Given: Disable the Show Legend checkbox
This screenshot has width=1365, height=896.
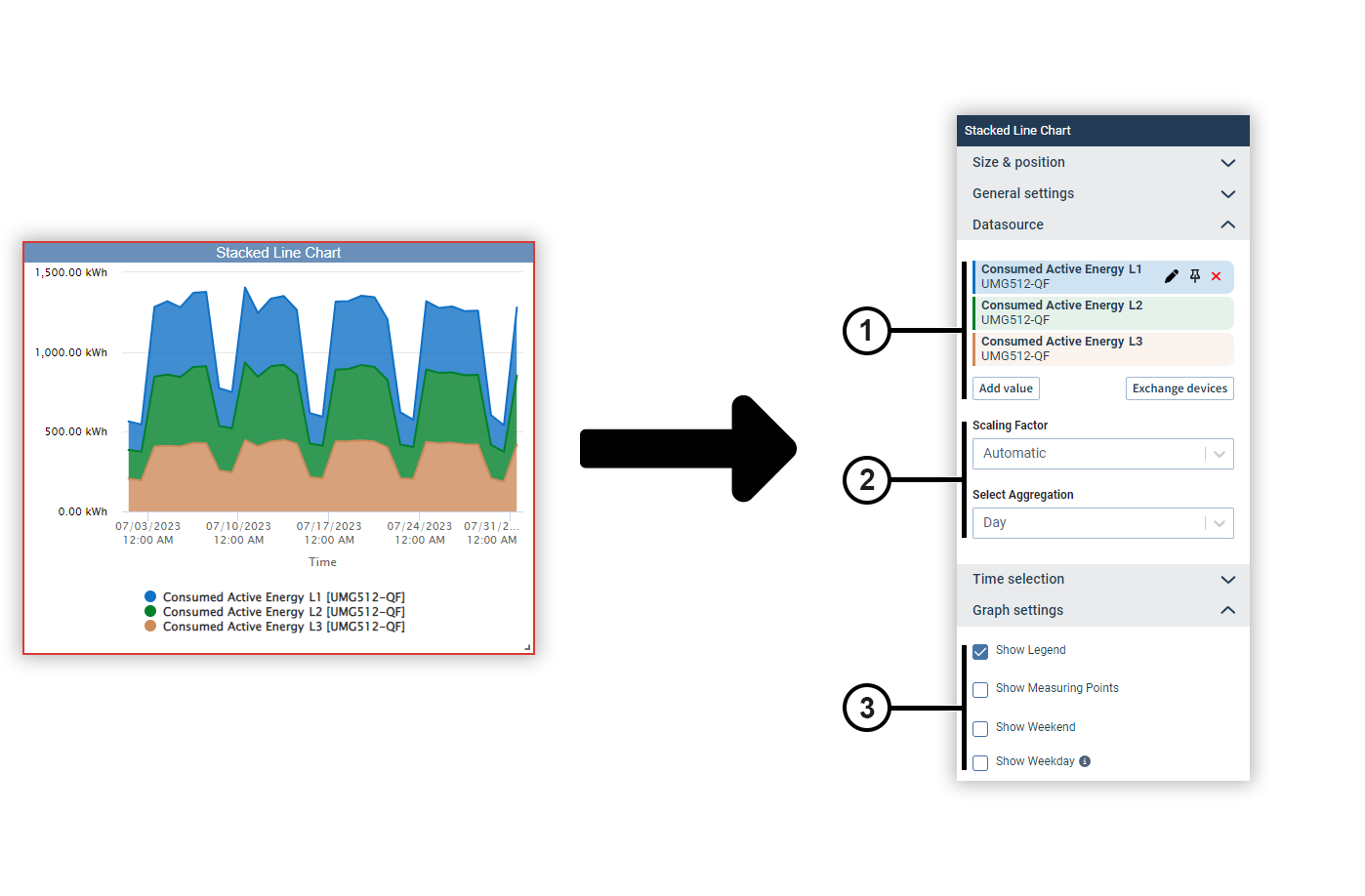Looking at the screenshot, I should (980, 651).
